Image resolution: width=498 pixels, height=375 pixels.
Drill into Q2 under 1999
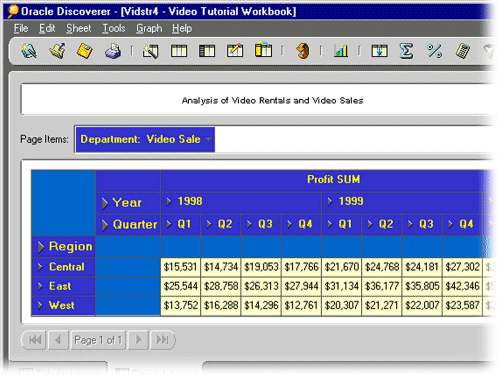370,224
